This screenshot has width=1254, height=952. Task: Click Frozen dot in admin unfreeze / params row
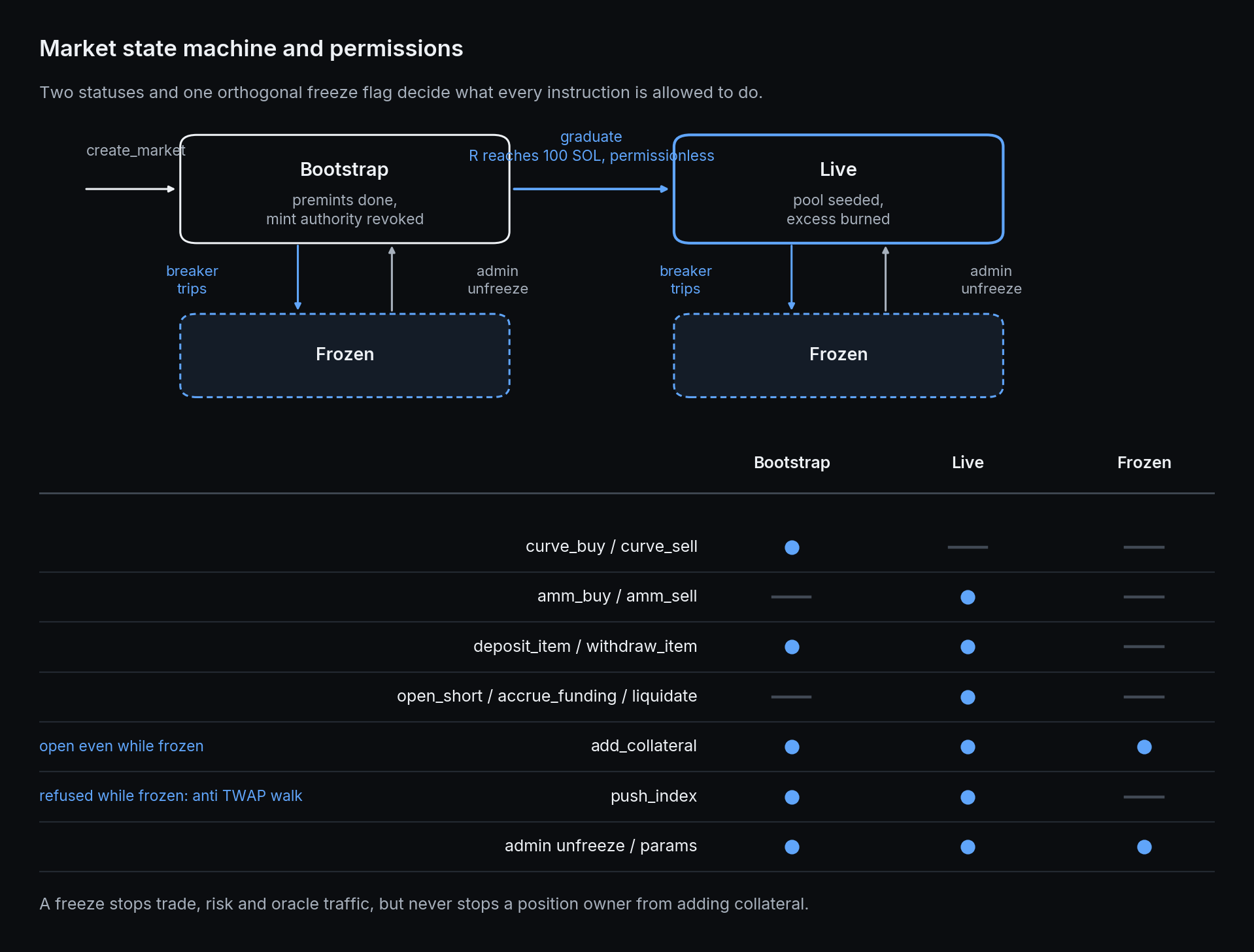coord(1144,847)
